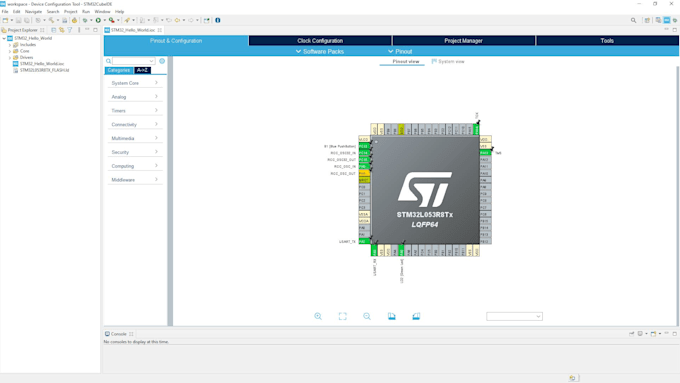
Task: Rotate the chip view counterclockwise
Action: coord(416,316)
